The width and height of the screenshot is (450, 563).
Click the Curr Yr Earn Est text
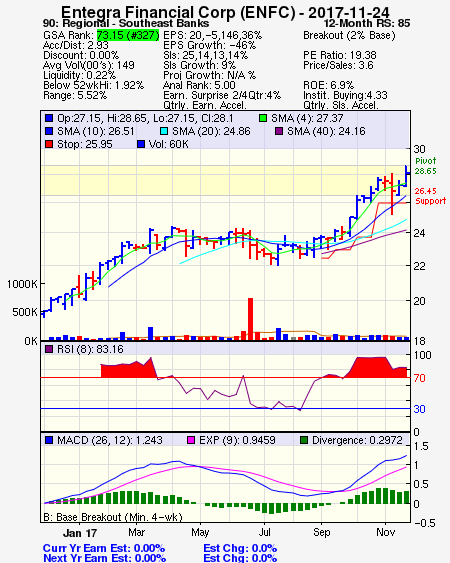point(104,548)
